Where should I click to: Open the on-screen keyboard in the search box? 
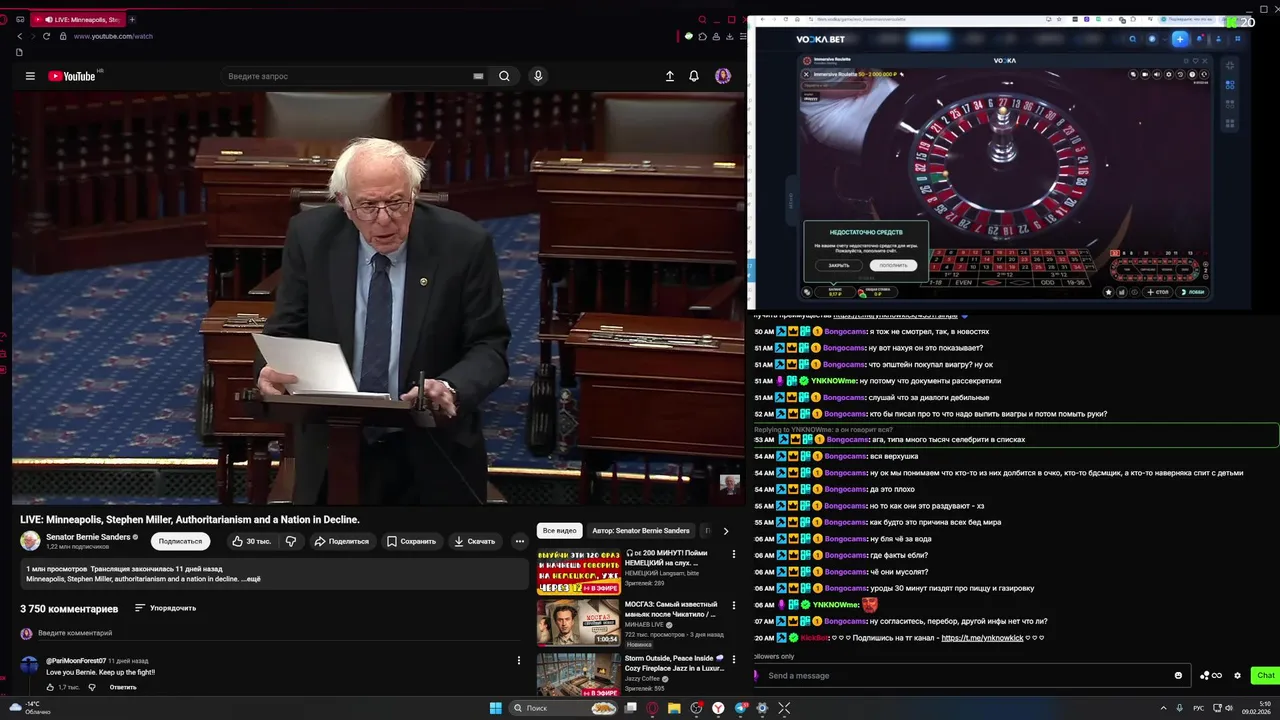(x=478, y=76)
